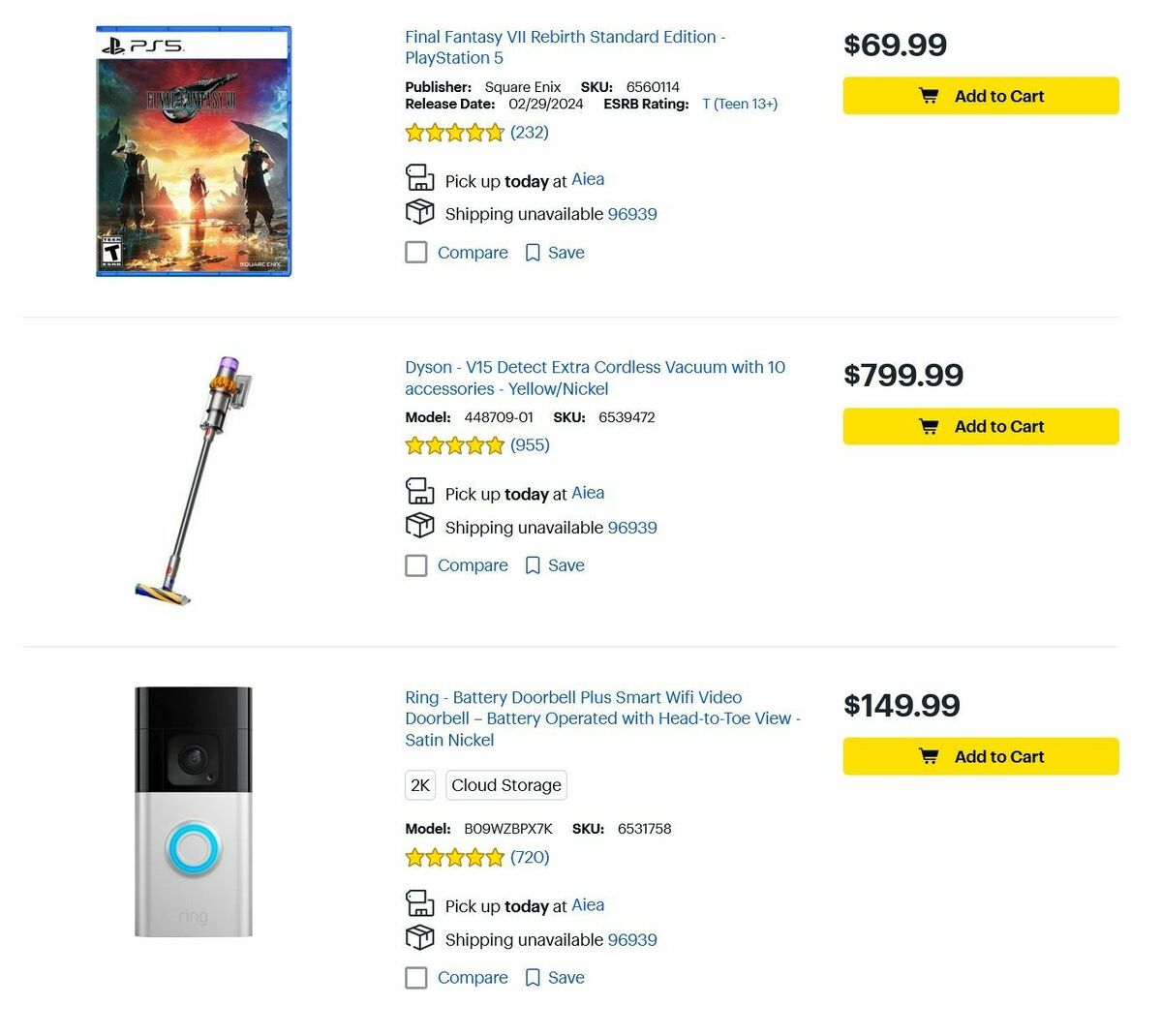The width and height of the screenshot is (1162, 1036).
Task: Click the (955) reviews count for the Dyson
Action: coord(529,444)
